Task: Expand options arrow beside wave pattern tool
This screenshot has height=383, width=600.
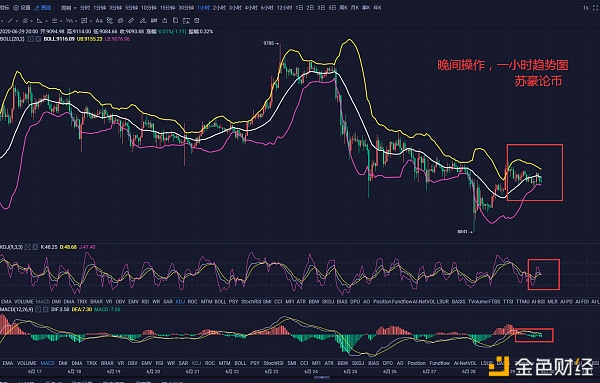Action: point(76,21)
